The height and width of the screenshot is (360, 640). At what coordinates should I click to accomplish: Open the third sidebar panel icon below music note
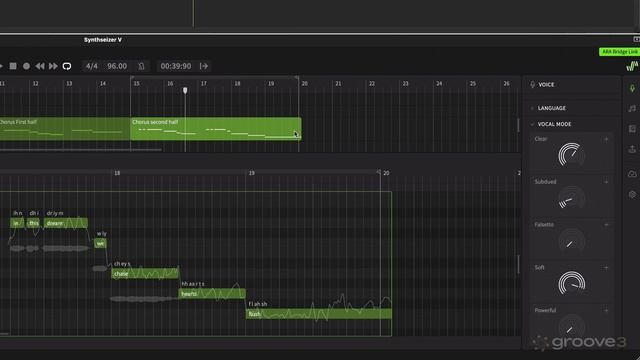pos(632,129)
